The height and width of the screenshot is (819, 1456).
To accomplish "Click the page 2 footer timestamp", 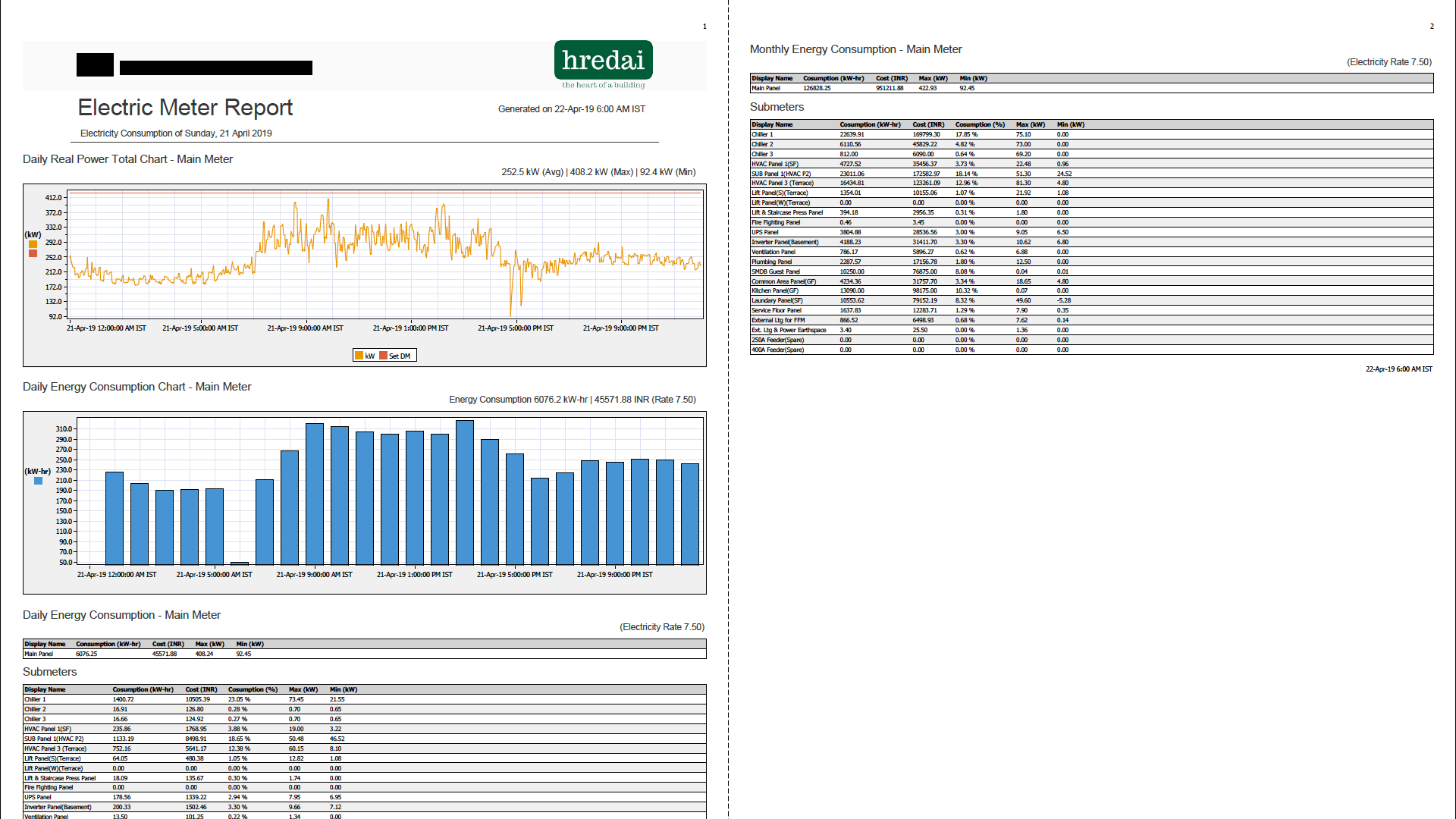I will 1398,369.
